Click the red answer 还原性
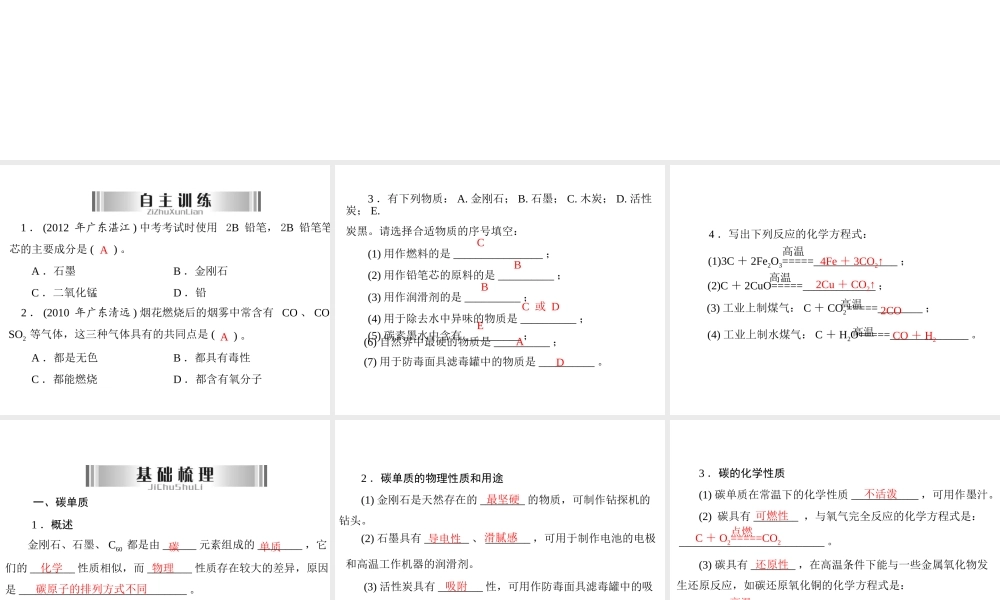The height and width of the screenshot is (600, 1000). click(772, 565)
